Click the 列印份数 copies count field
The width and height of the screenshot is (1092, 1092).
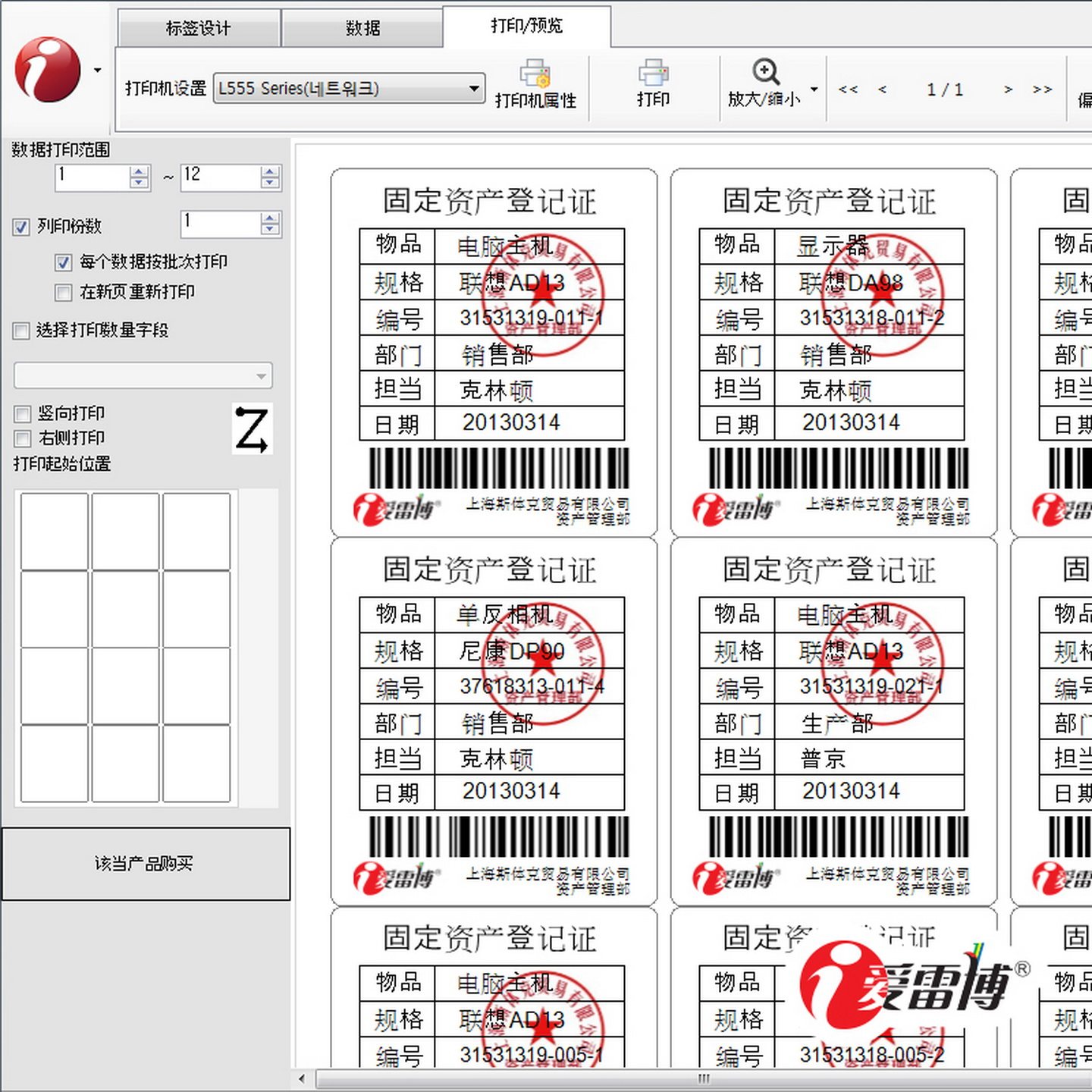tap(221, 224)
